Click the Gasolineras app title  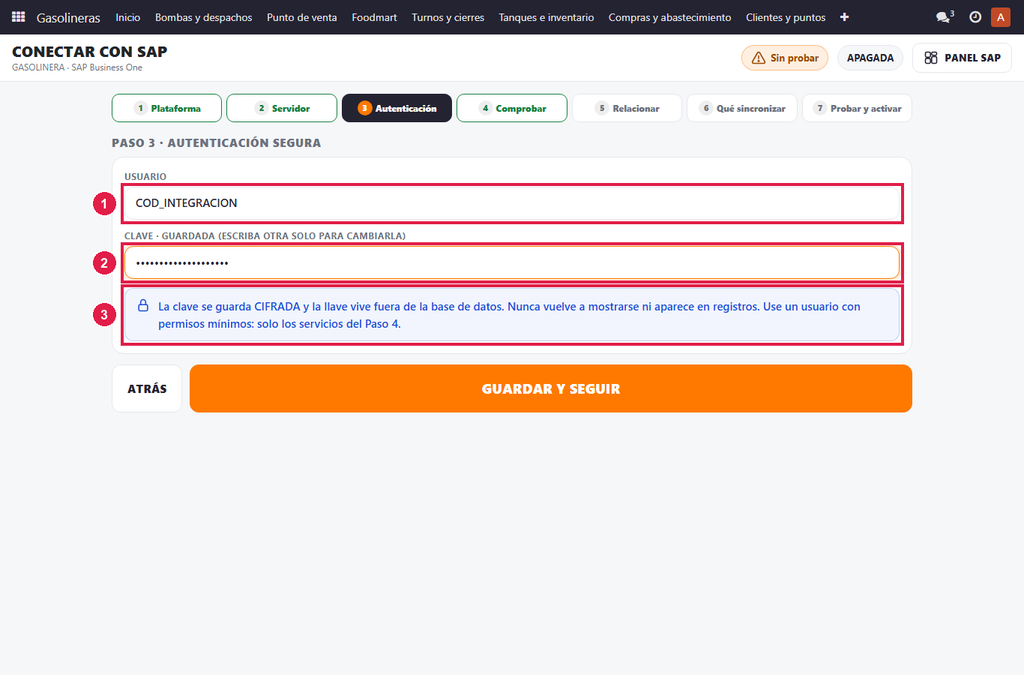69,18
